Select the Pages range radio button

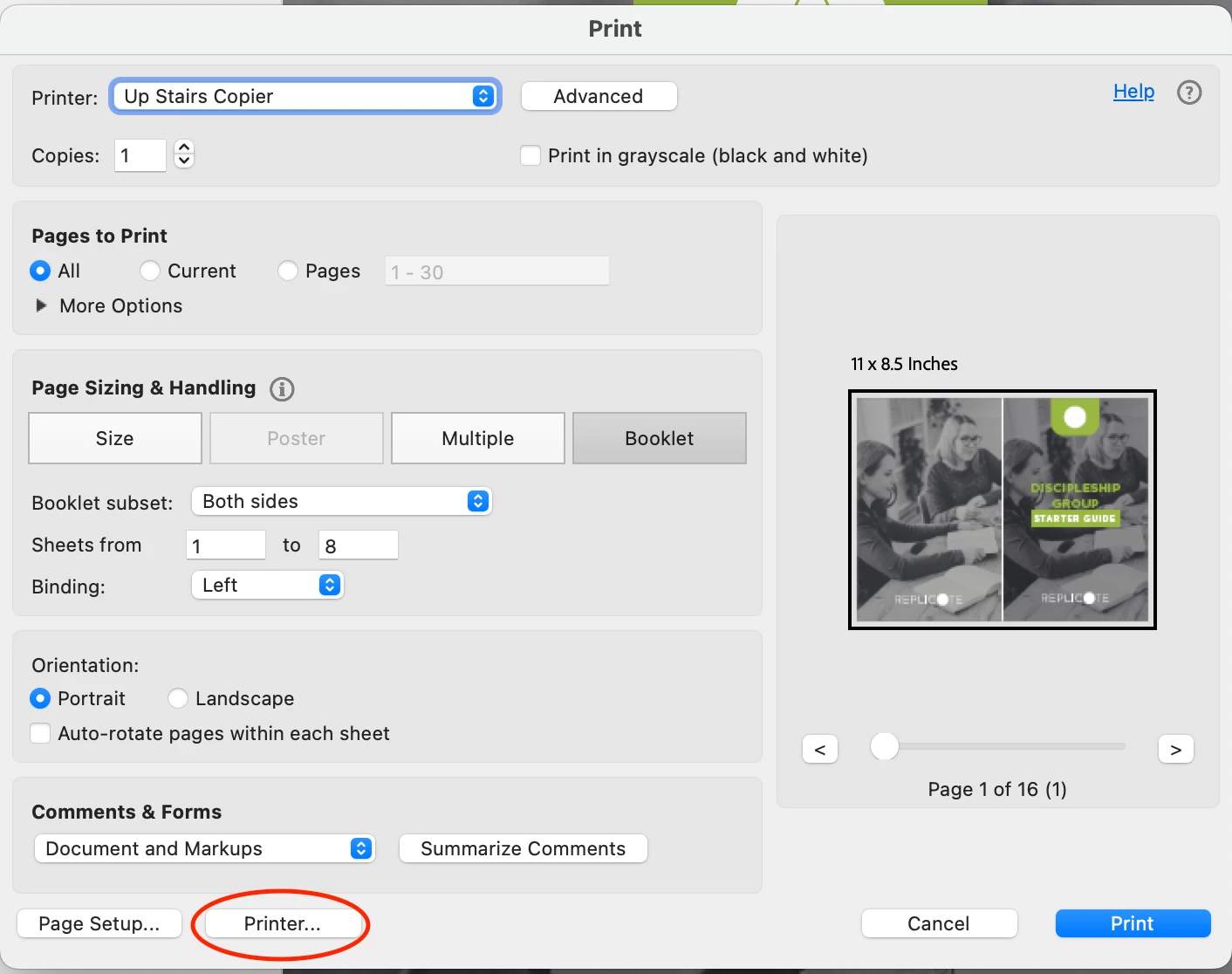tap(288, 271)
